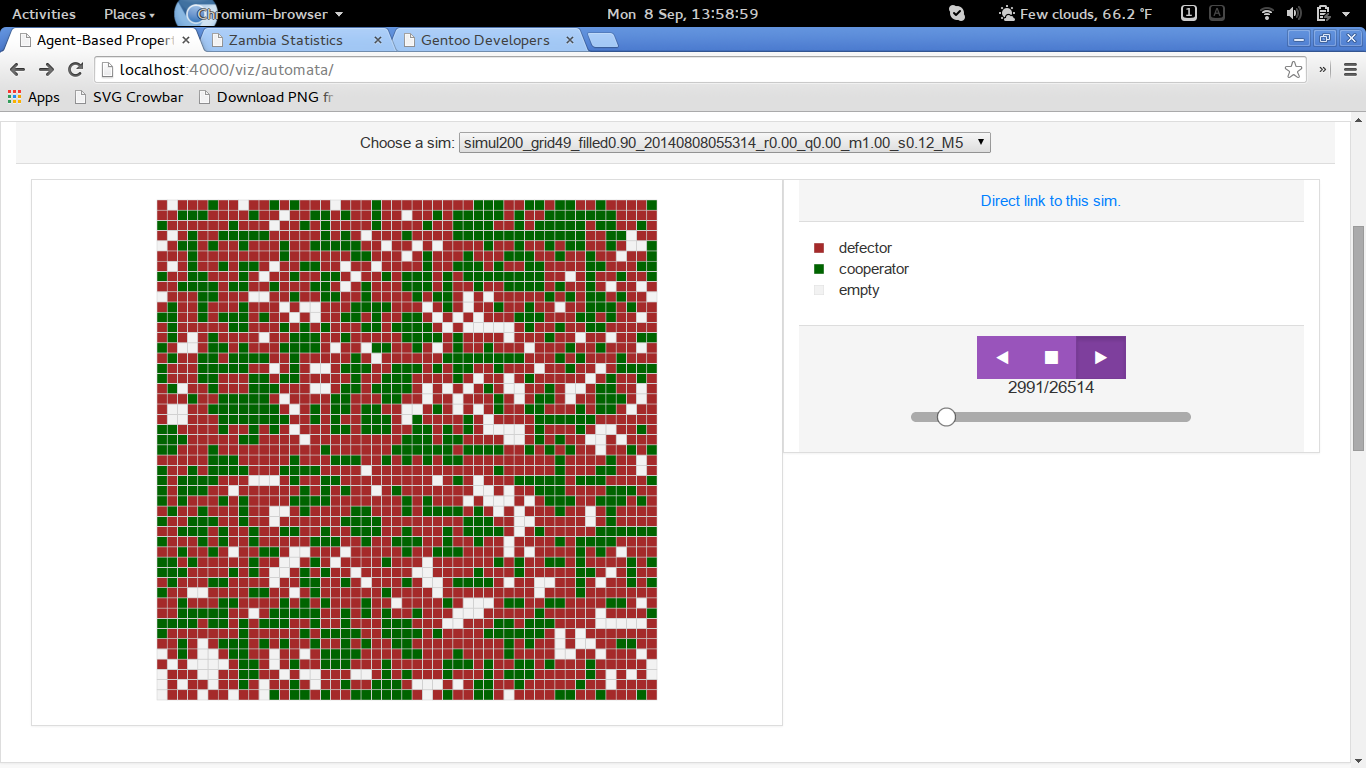Open the Places menu
Screen dimensions: 1366x768
[x=129, y=14]
